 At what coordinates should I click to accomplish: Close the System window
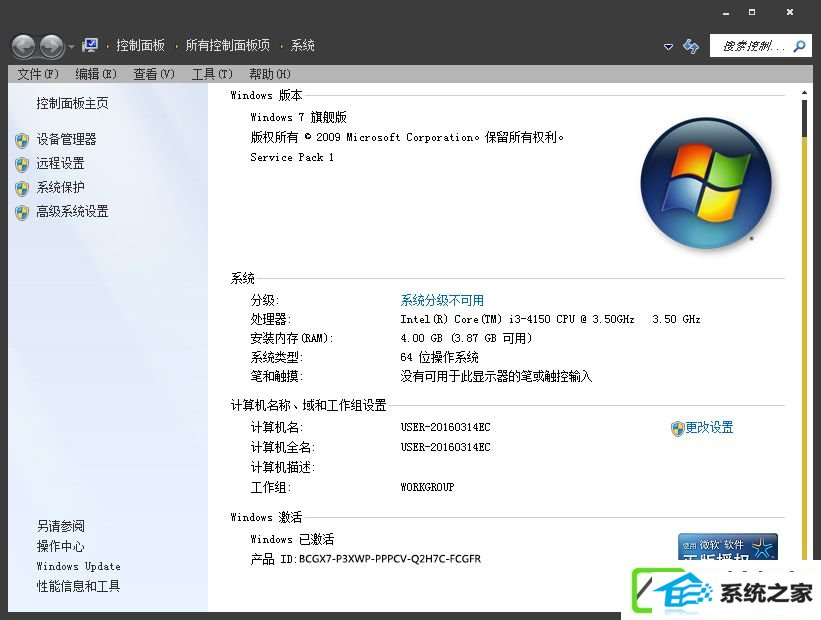[790, 12]
